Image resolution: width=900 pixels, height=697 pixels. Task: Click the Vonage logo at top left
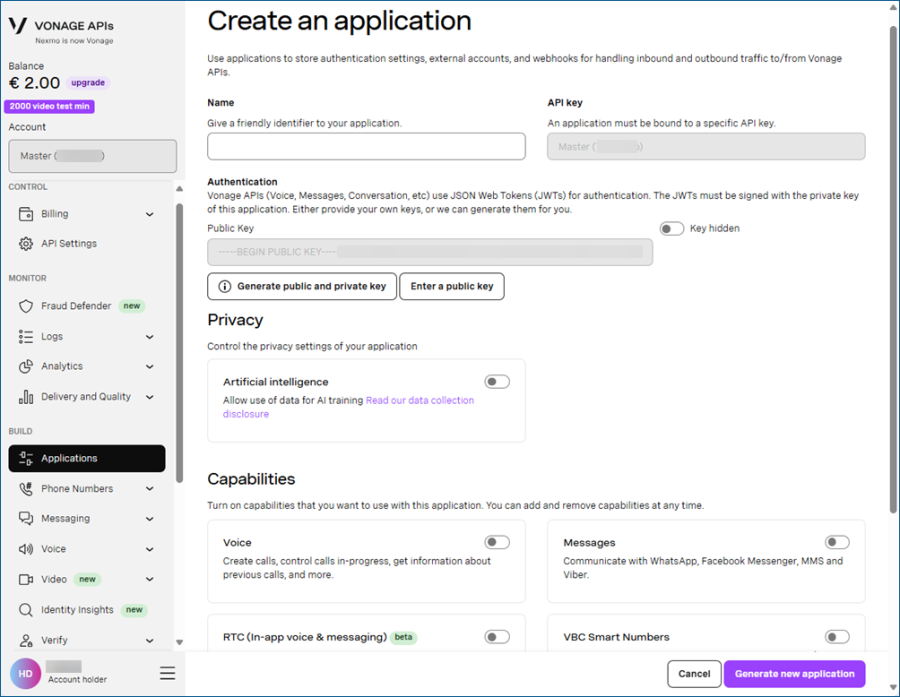(x=17, y=27)
